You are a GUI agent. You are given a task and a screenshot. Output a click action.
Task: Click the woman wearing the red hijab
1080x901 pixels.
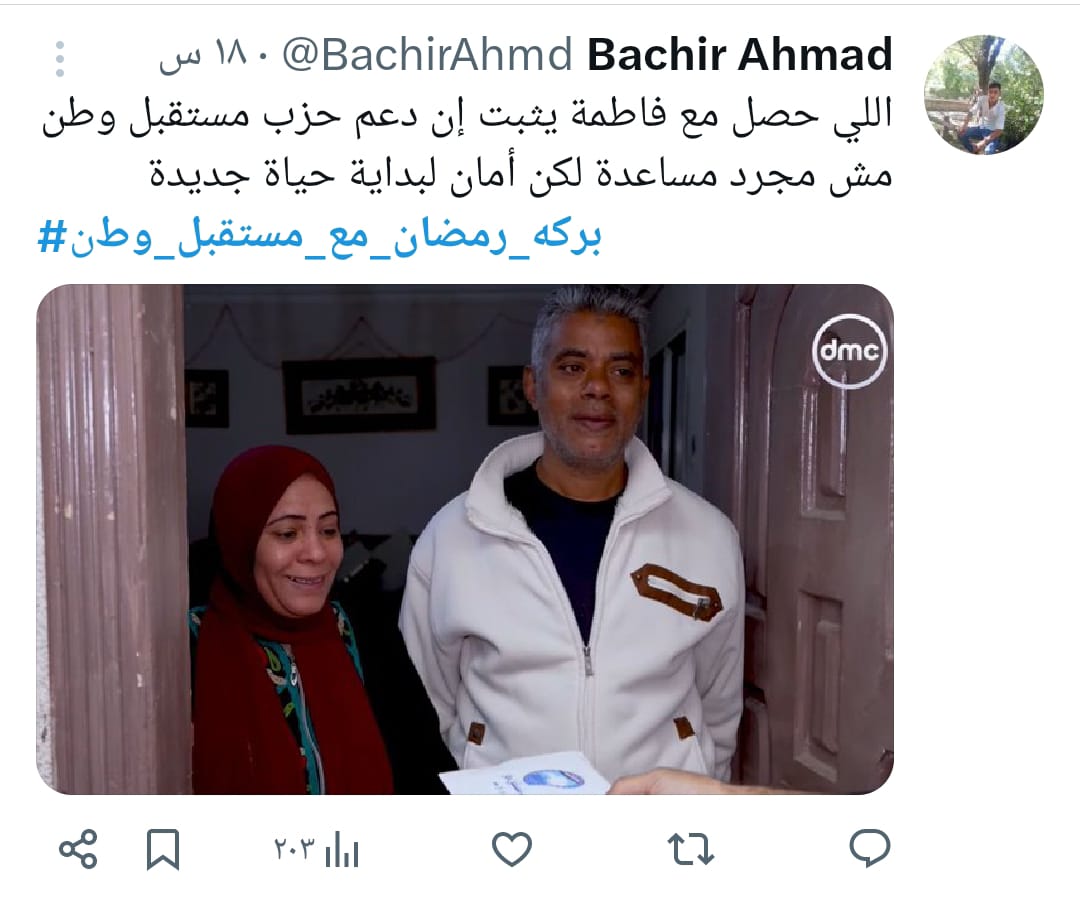click(x=289, y=620)
